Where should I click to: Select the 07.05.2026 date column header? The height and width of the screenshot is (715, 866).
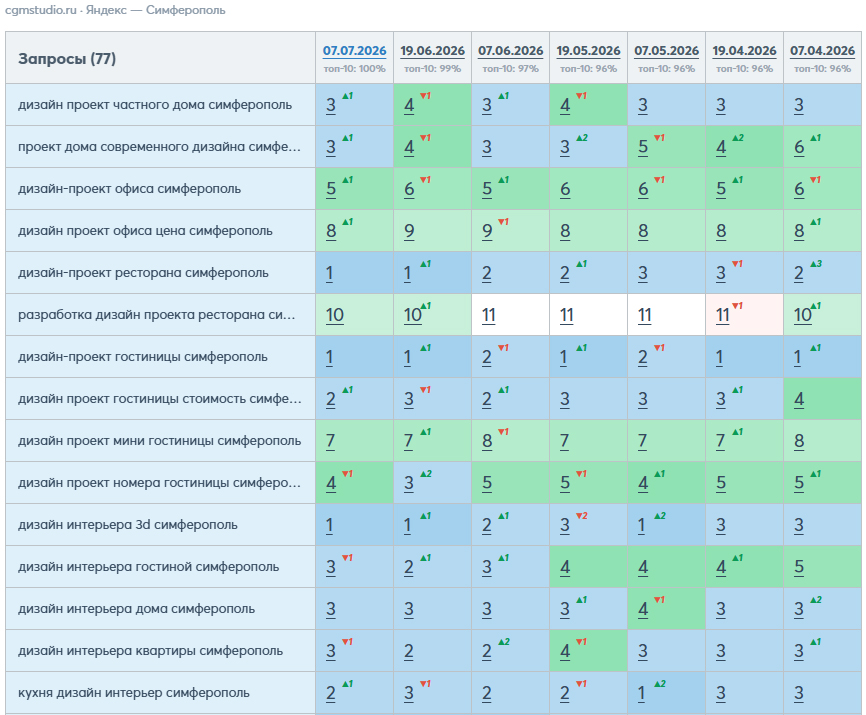point(666,51)
